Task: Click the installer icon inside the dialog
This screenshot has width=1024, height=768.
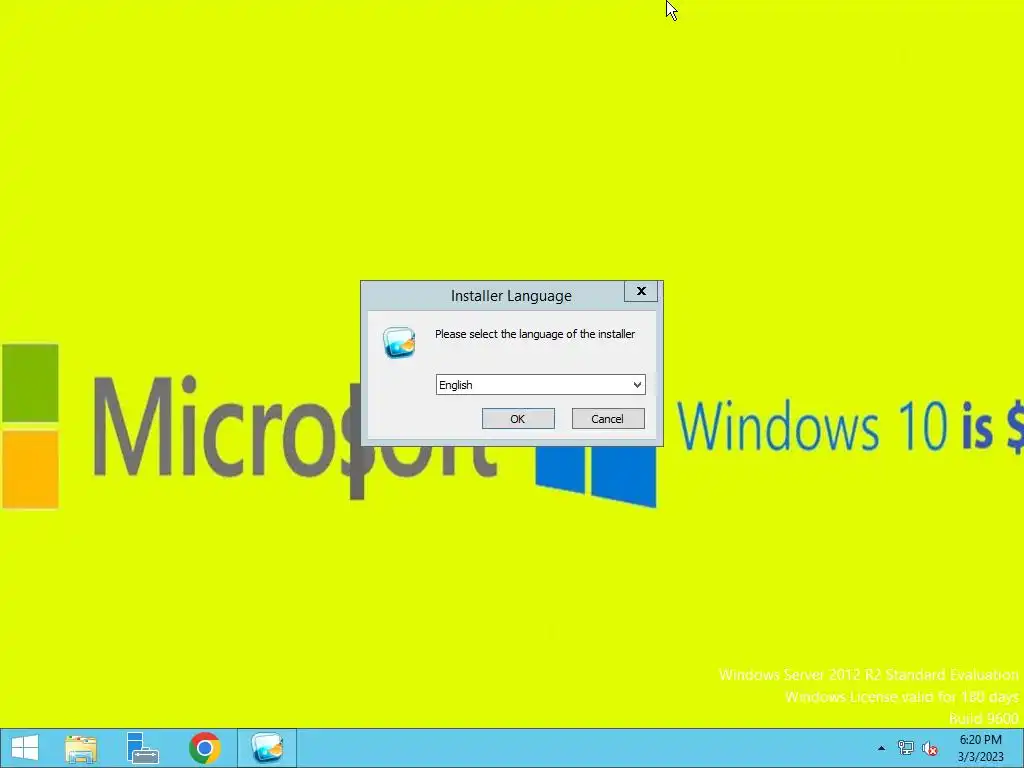Action: [399, 342]
